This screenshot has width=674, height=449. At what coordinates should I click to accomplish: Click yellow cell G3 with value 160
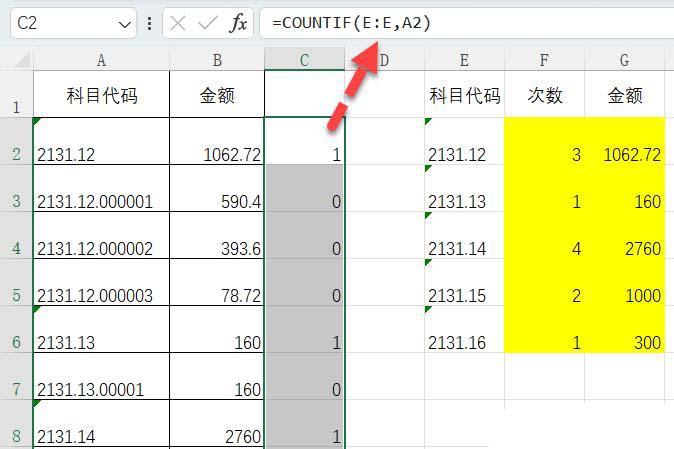click(x=625, y=189)
